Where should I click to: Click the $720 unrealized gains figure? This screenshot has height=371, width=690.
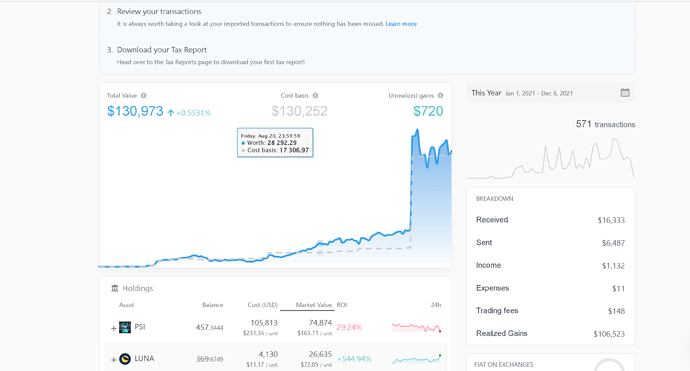coord(428,111)
